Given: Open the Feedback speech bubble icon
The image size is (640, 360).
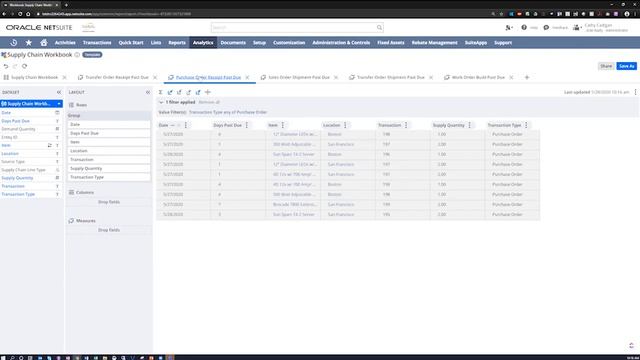Looking at the screenshot, I should pos(546,27).
